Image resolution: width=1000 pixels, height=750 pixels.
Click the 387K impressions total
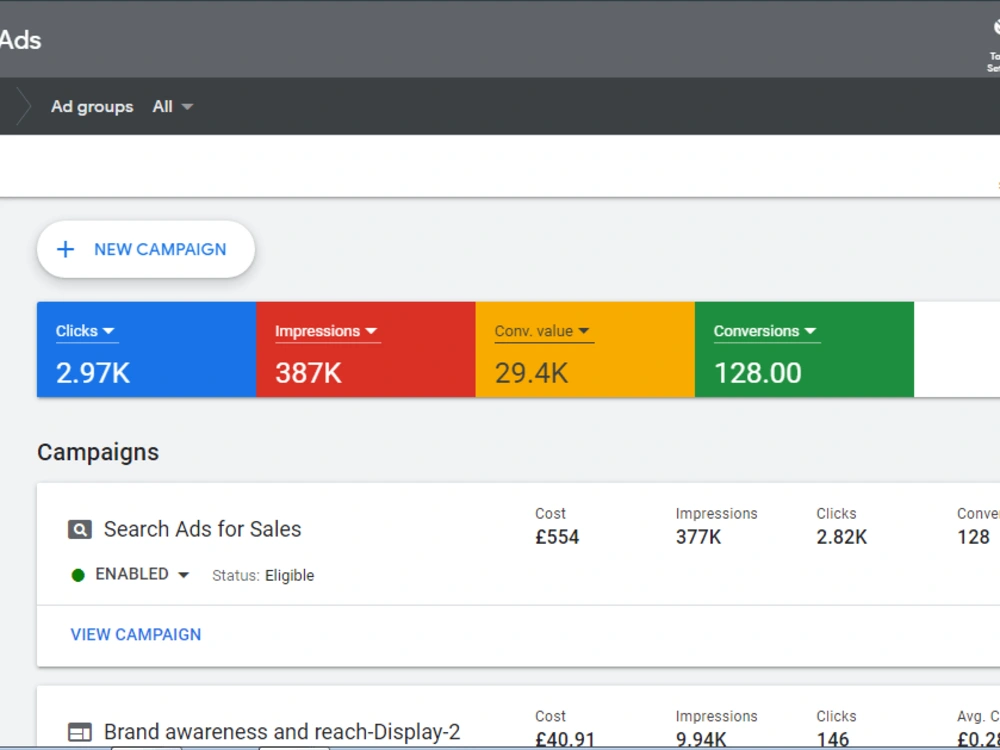[309, 373]
